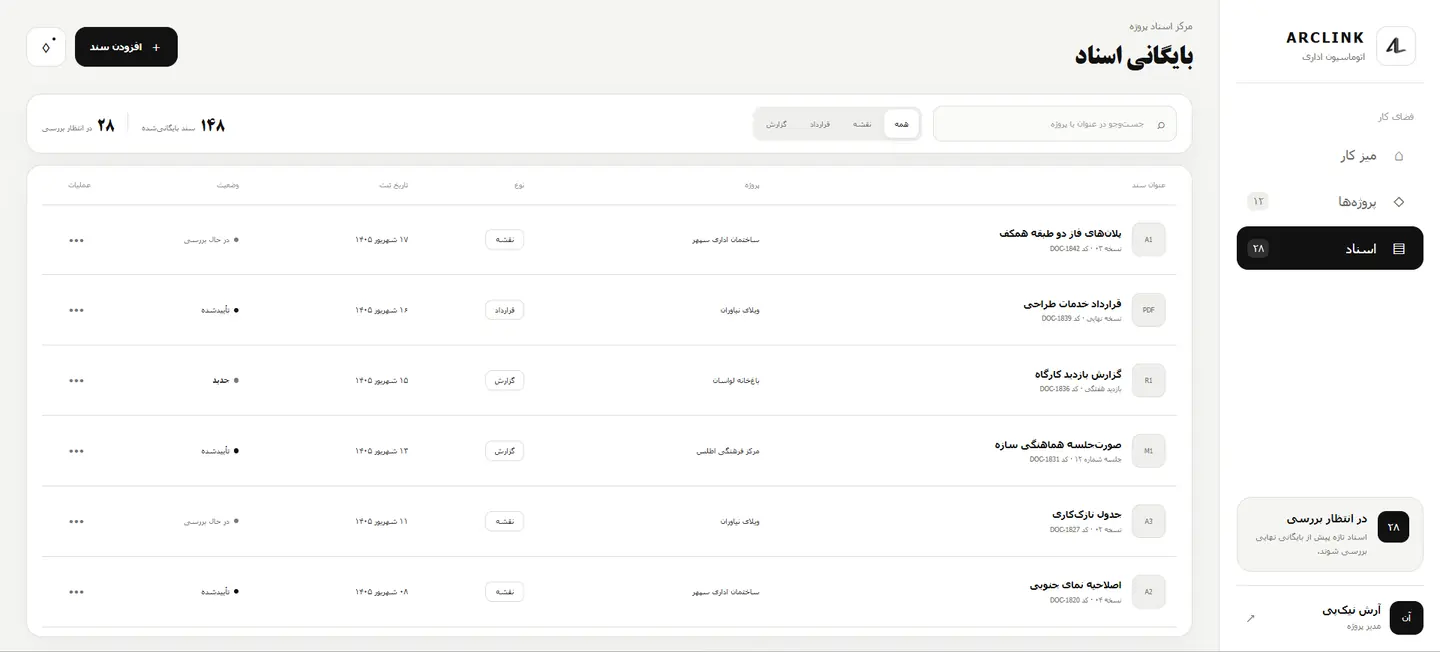Click the title قرارداد خدمات طراحی
The image size is (1440, 652).
pyautogui.click(x=1072, y=304)
